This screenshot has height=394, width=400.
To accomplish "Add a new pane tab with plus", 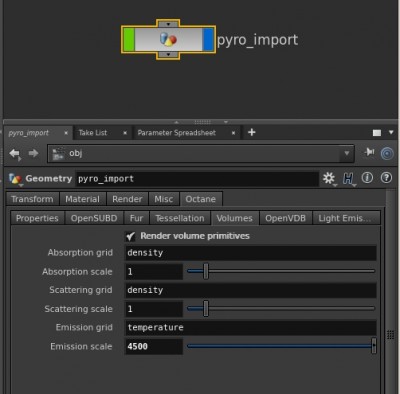I will 252,132.
